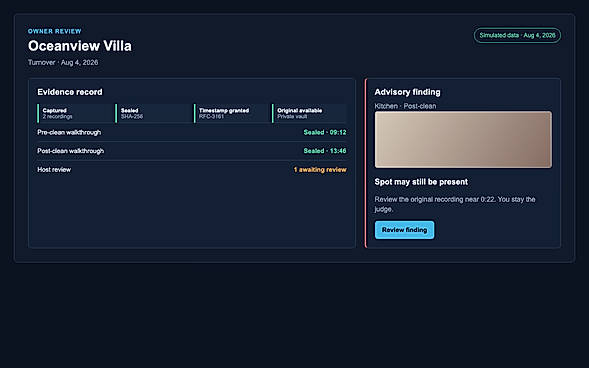Open the Host review row

click(192, 170)
